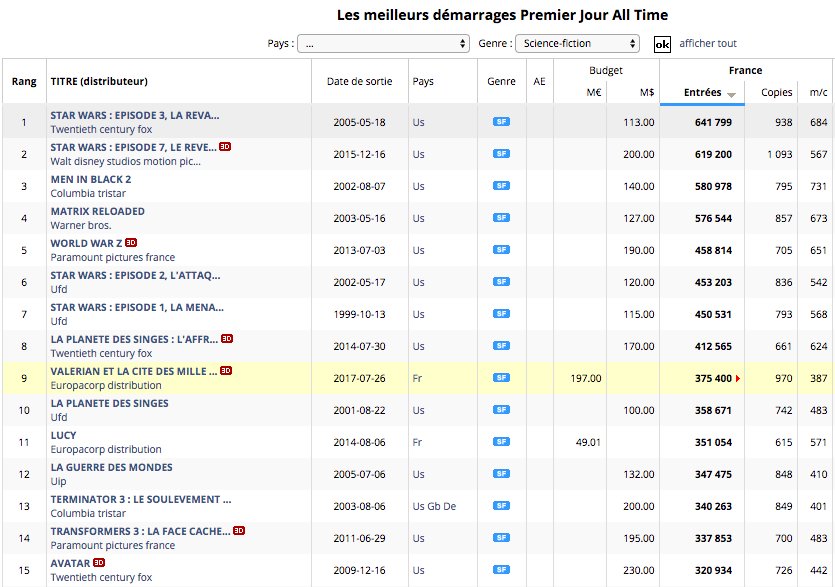Open VALERIAN ET LA CITE DES MILLE ... link

click(x=134, y=371)
